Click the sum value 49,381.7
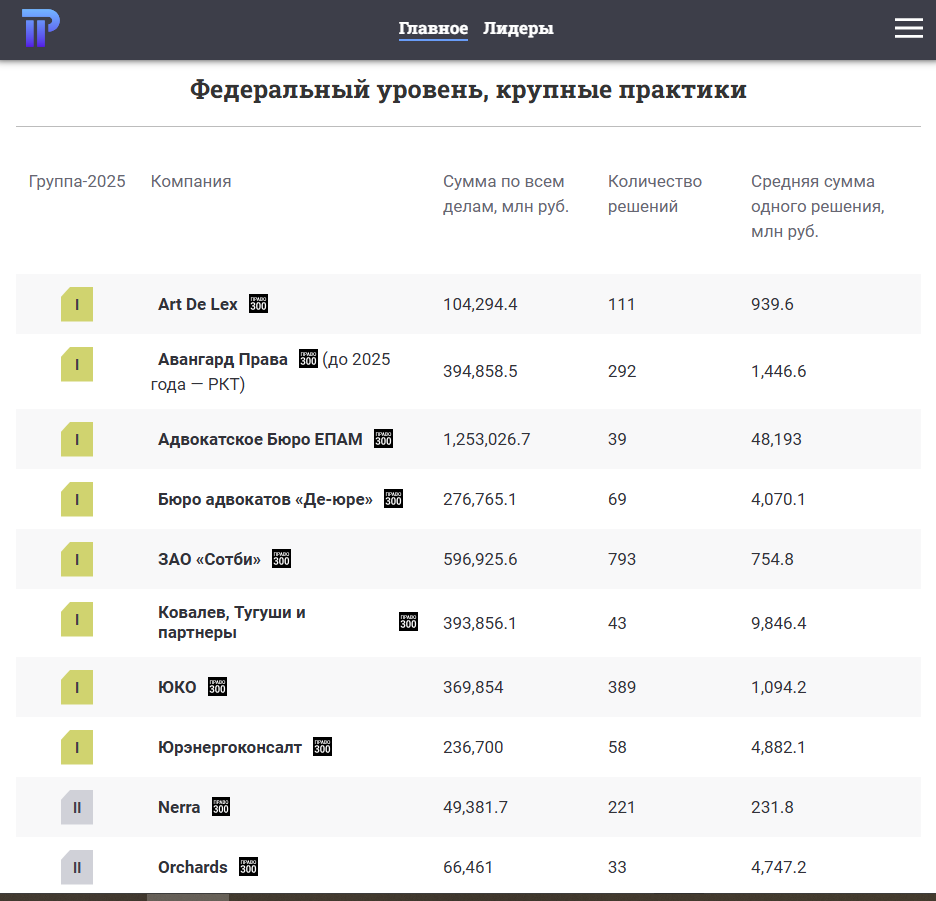936x901 pixels. [475, 807]
